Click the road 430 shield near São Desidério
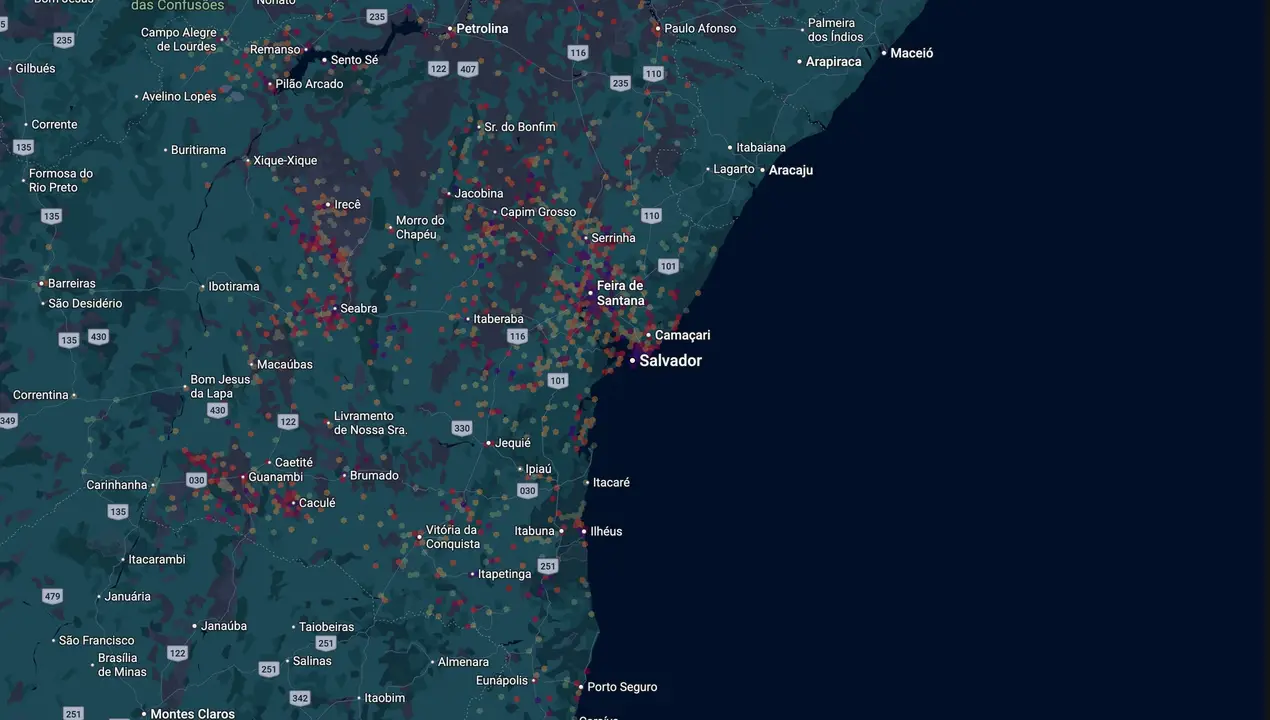Image resolution: width=1270 pixels, height=720 pixels. click(x=98, y=336)
